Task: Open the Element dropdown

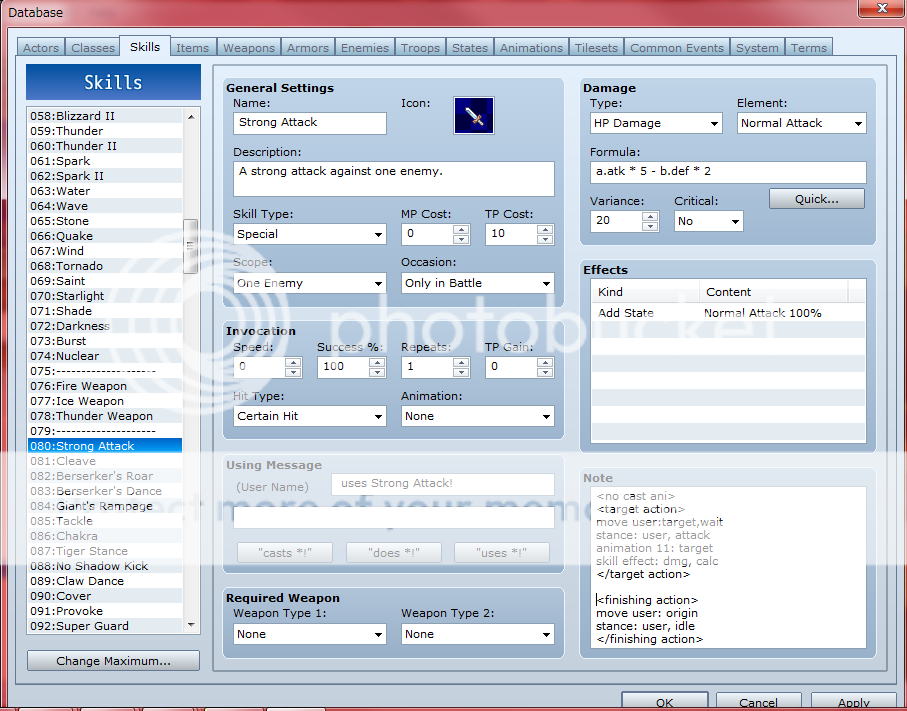Action: click(802, 123)
